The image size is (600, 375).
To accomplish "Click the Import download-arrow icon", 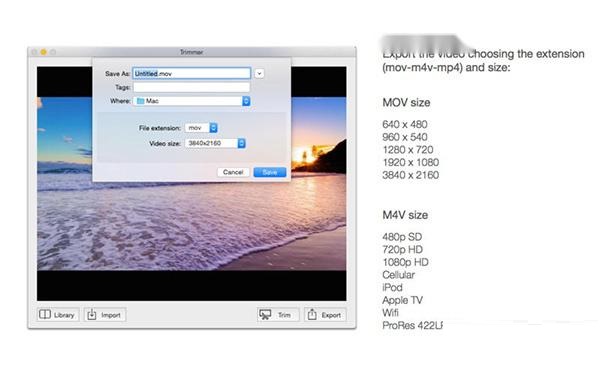I will 92,315.
